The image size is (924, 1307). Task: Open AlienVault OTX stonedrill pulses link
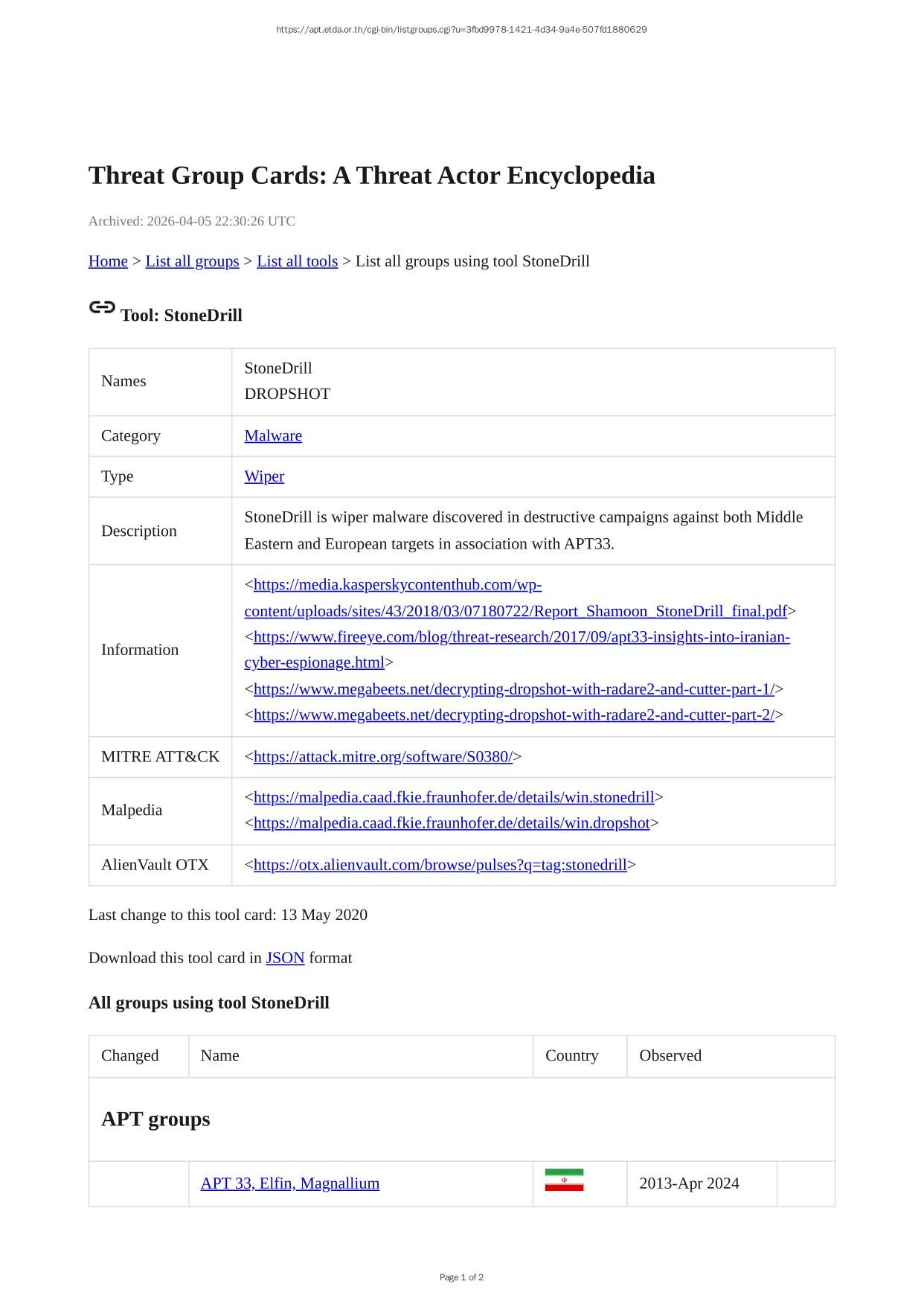[x=440, y=865]
